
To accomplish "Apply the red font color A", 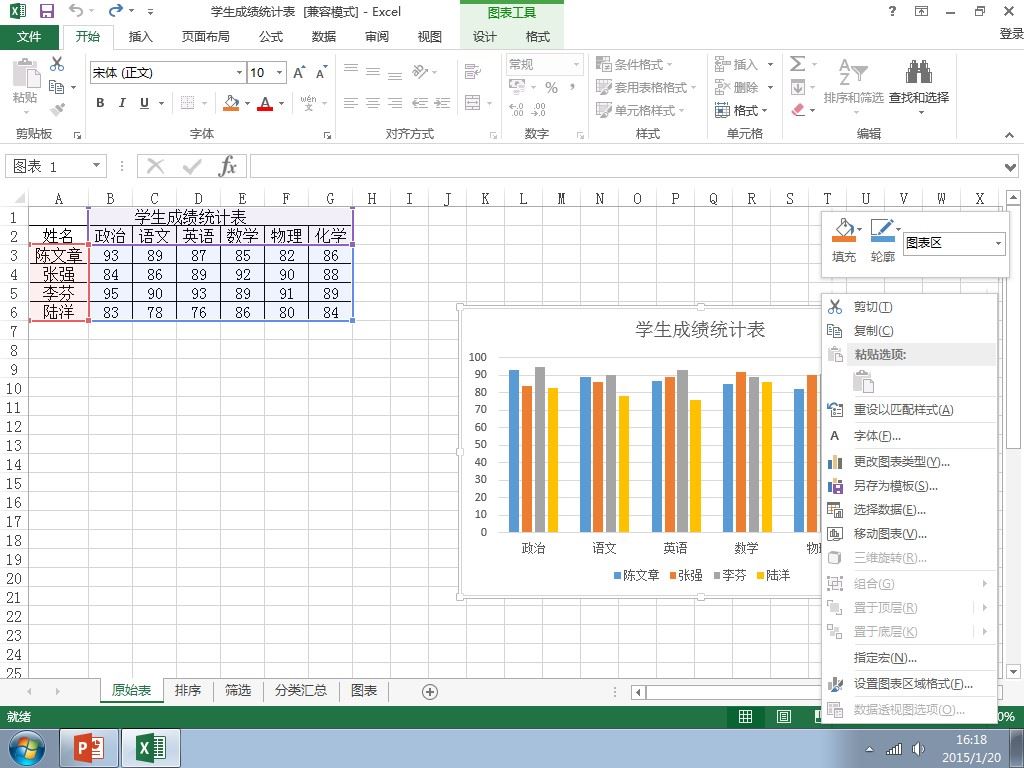I will 264,103.
